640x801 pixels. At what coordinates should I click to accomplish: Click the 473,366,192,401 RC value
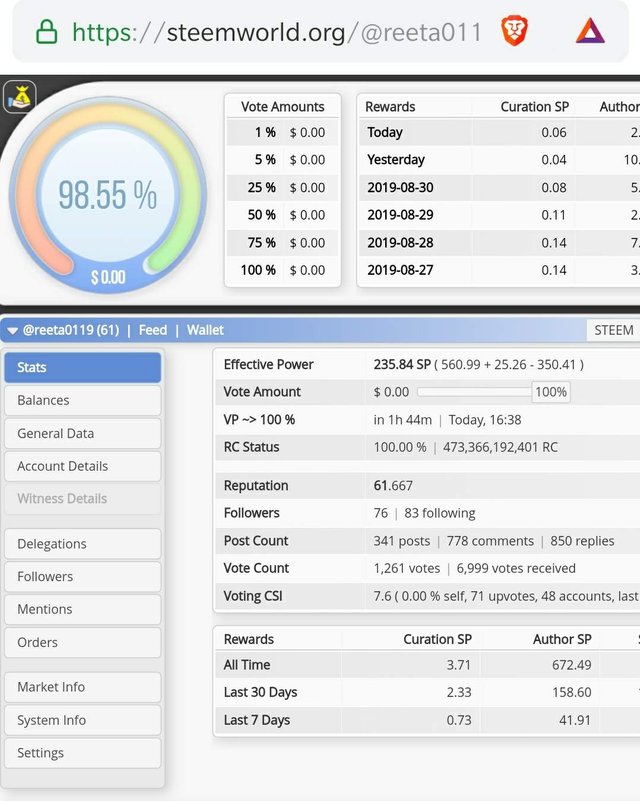[500, 447]
